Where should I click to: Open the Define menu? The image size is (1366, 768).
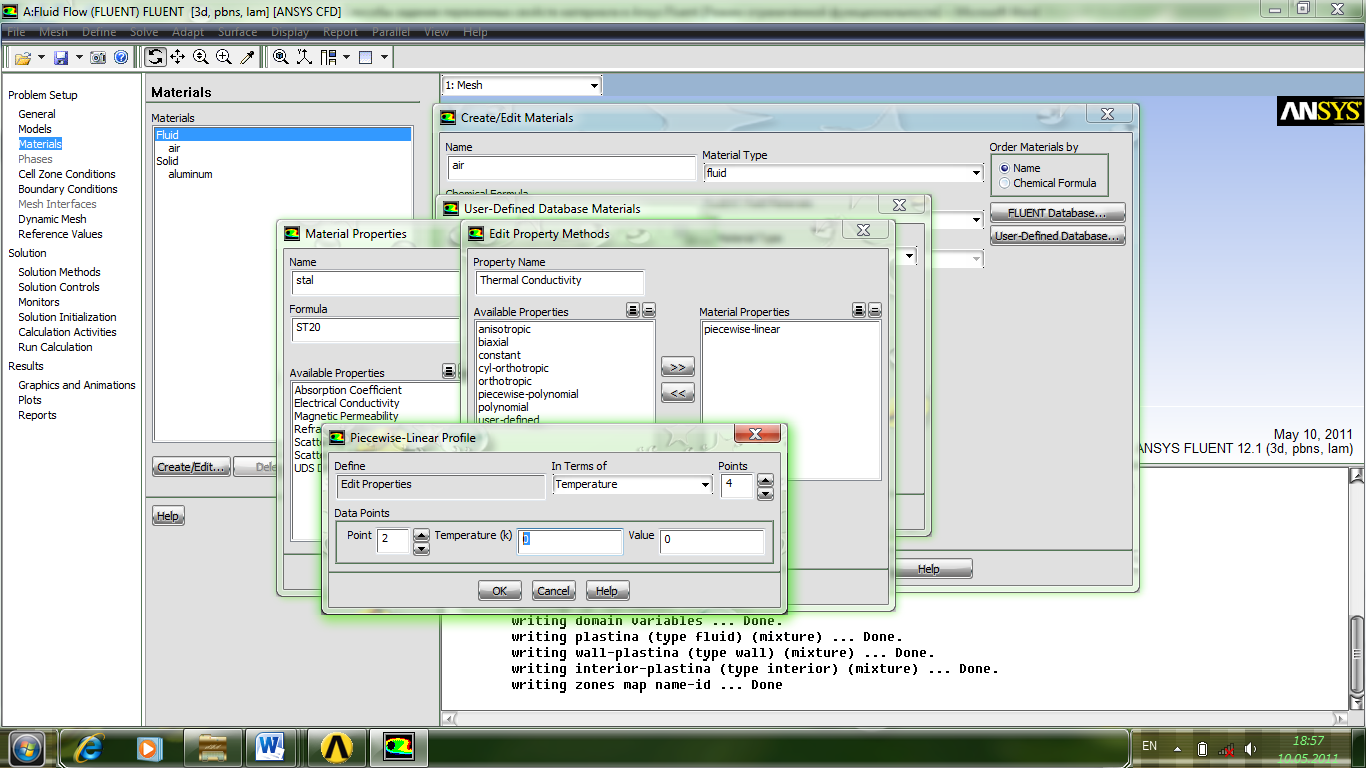point(99,32)
